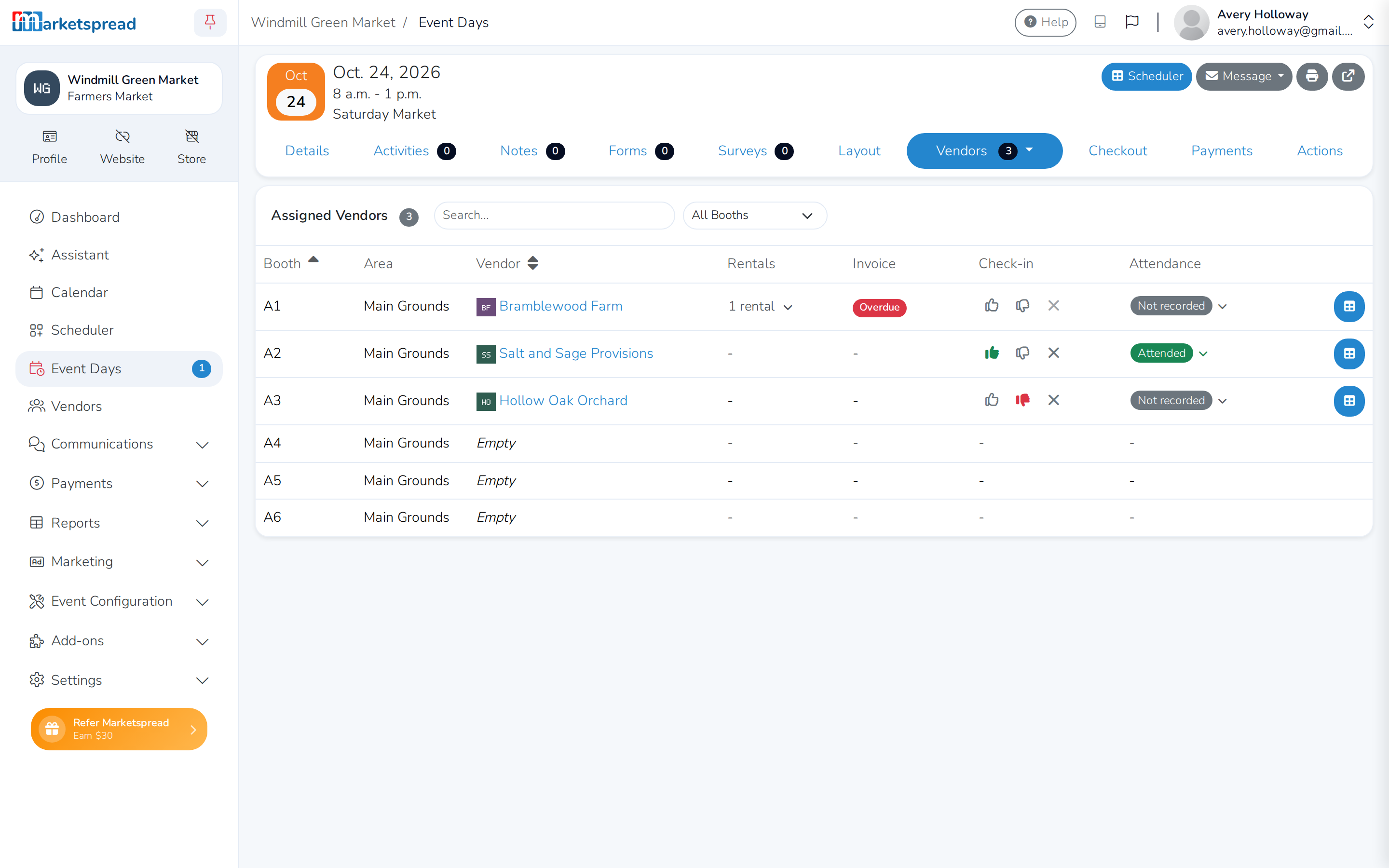Open booth scheduler icon for Bramblewood Farm row
This screenshot has height=868, width=1389.
point(1349,307)
